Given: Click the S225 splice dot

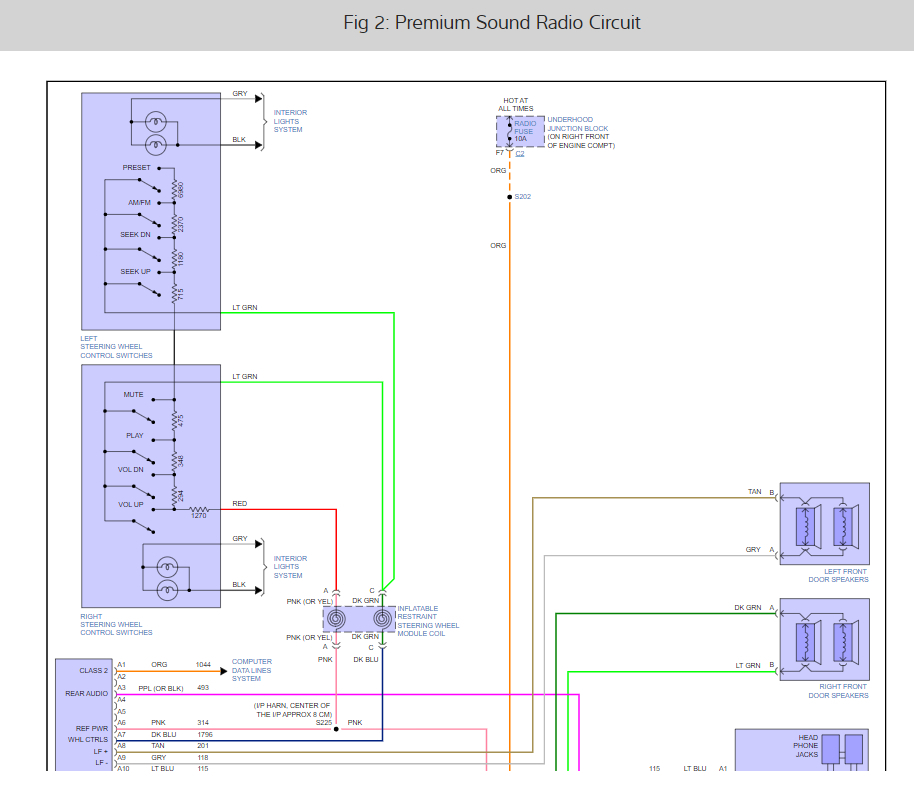Looking at the screenshot, I should click(x=336, y=729).
